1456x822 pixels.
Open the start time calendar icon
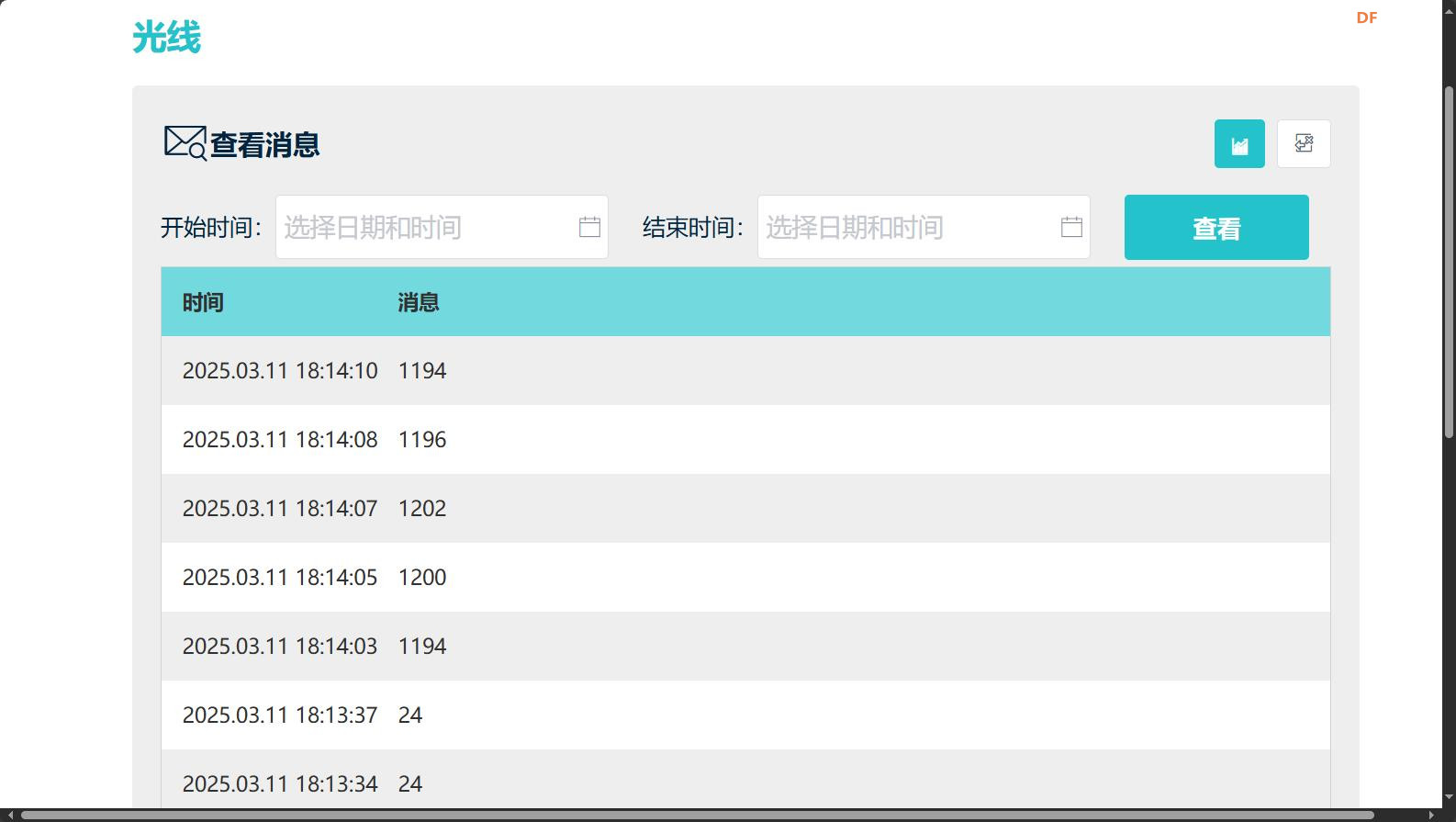point(589,227)
